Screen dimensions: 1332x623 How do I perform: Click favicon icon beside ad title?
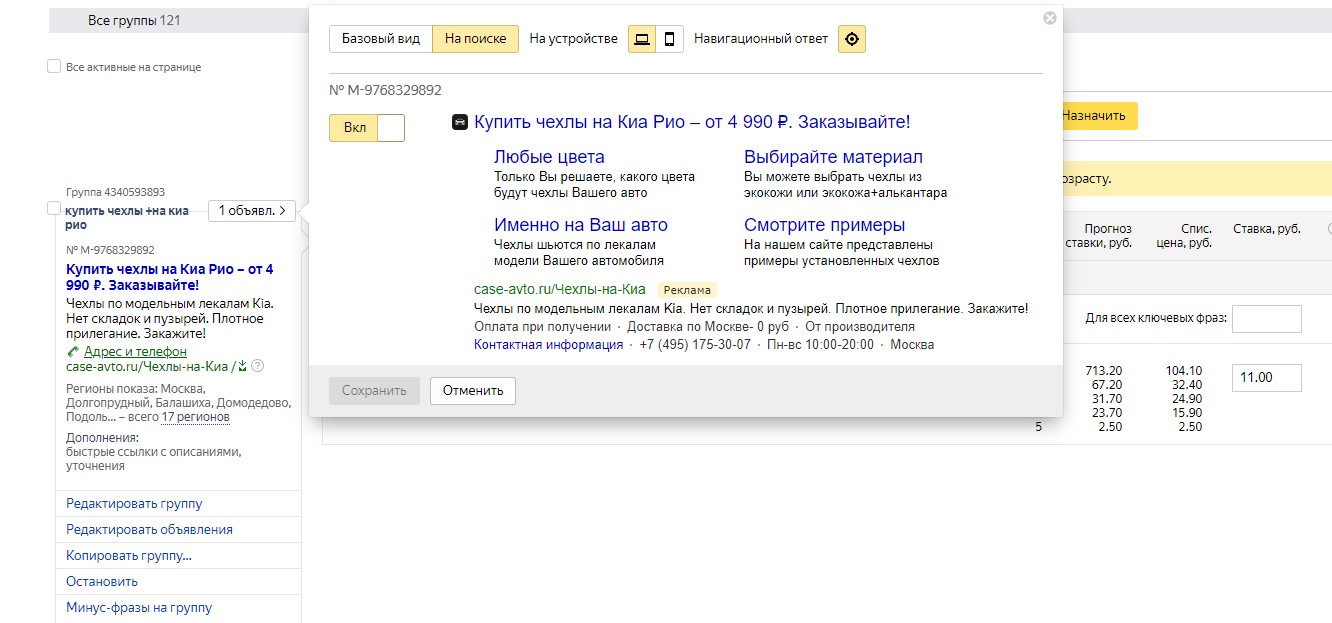tap(460, 122)
